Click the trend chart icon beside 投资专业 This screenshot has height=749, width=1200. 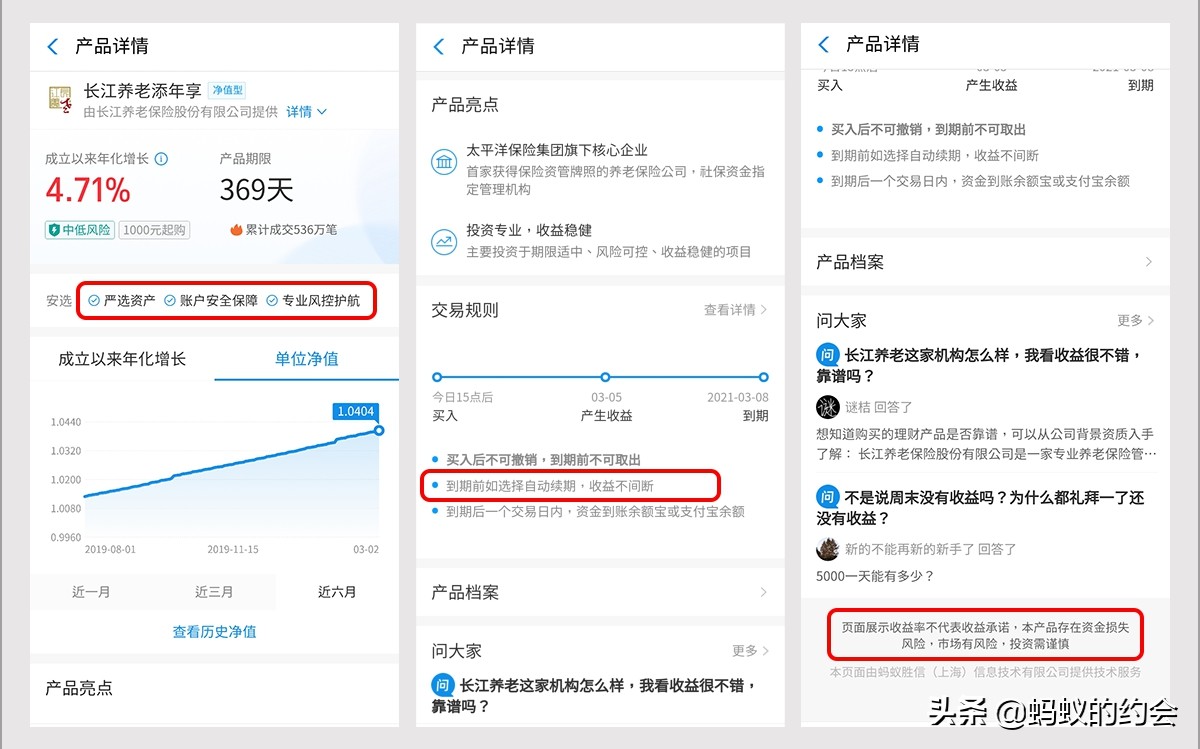click(x=444, y=243)
